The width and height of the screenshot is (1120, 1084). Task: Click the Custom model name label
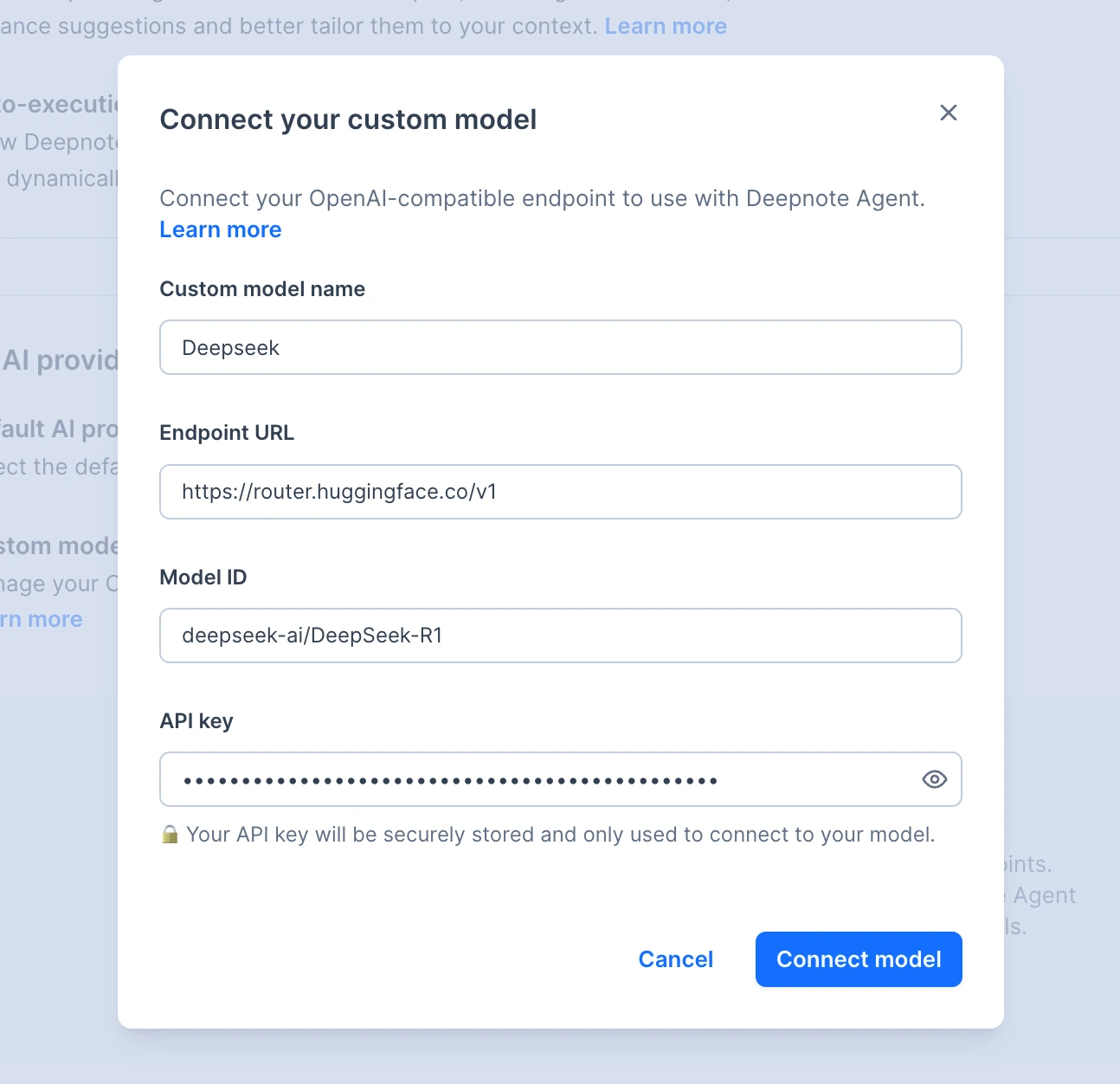(262, 289)
